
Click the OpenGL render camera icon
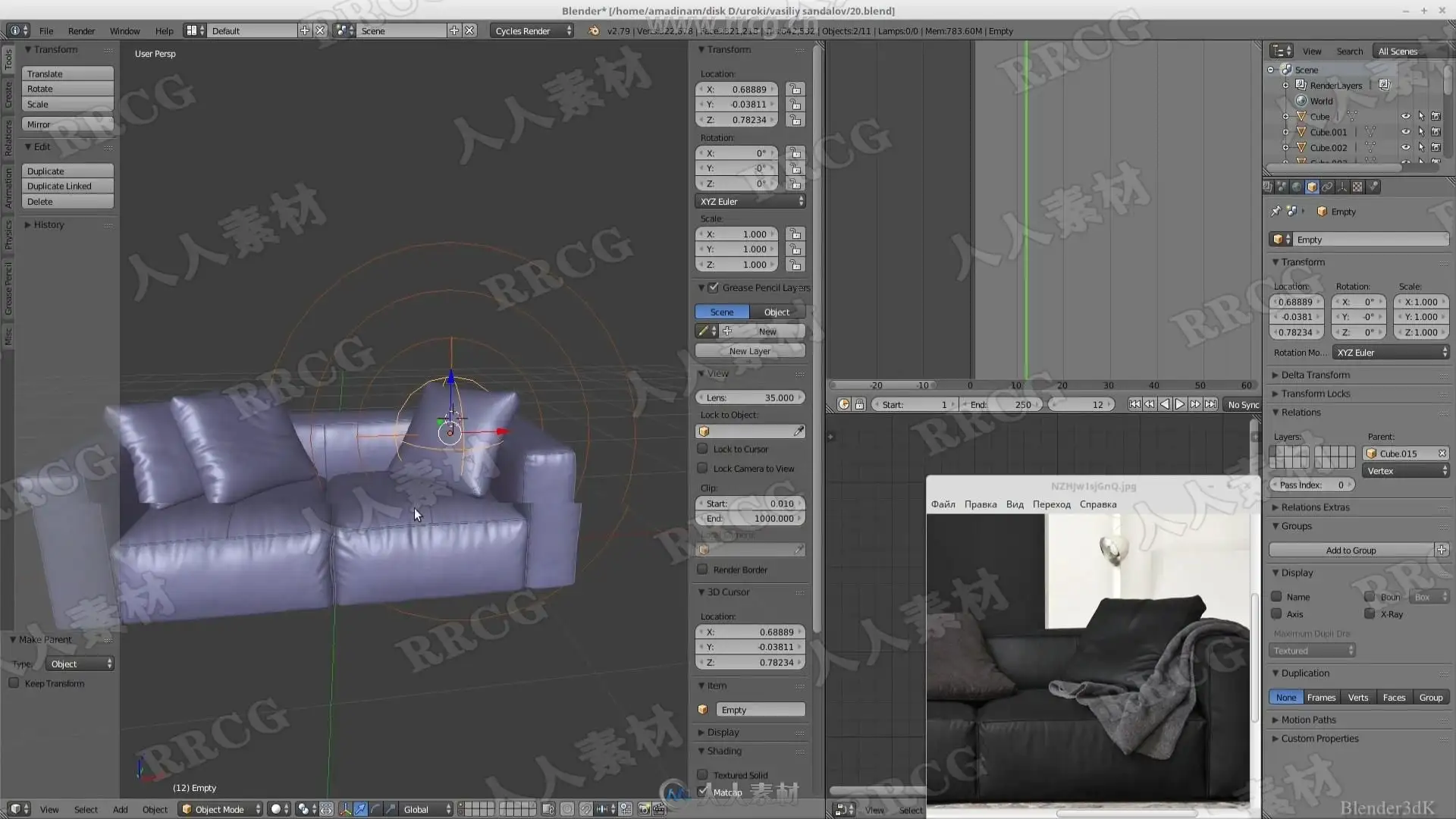tap(644, 809)
